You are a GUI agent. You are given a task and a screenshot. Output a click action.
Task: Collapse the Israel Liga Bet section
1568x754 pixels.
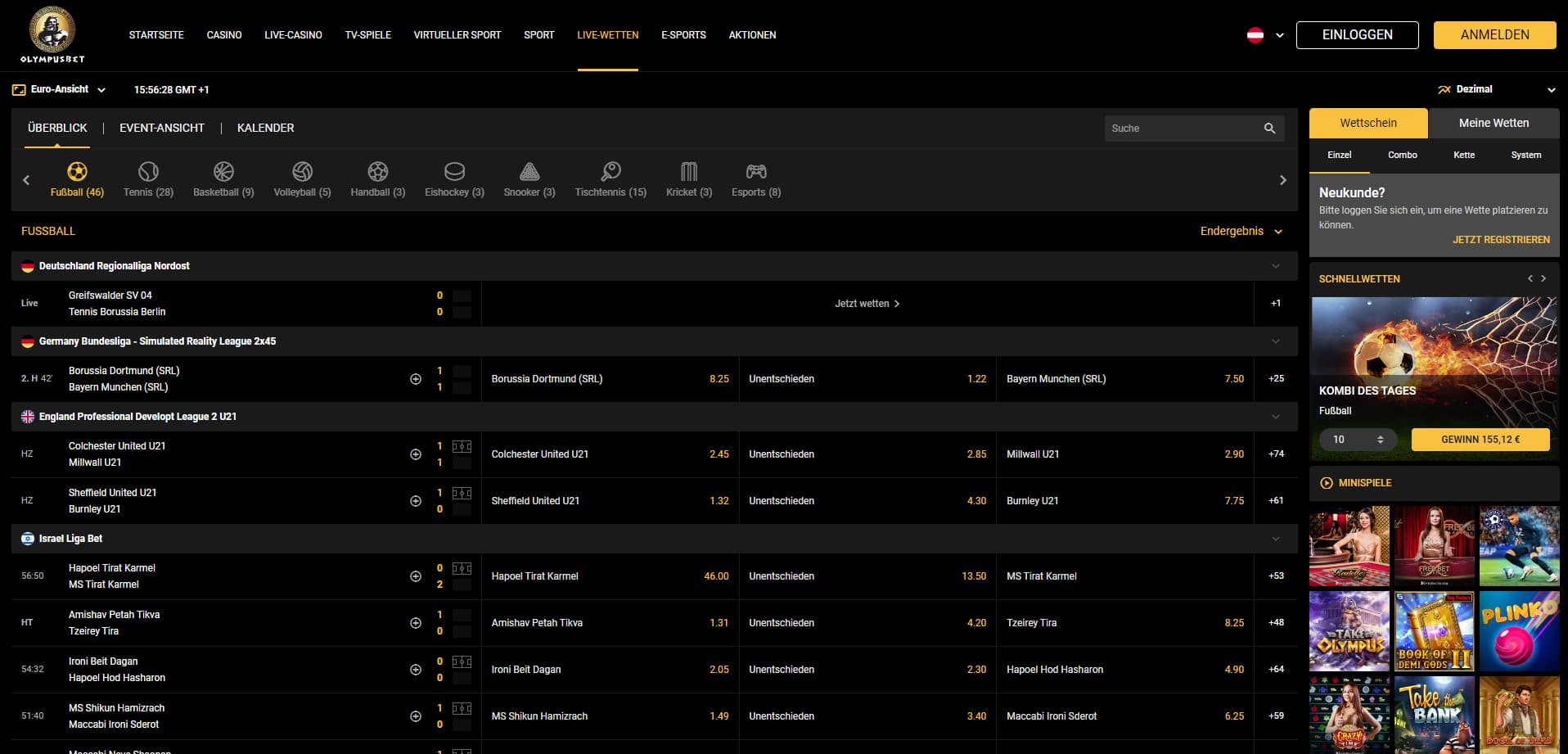(1275, 539)
